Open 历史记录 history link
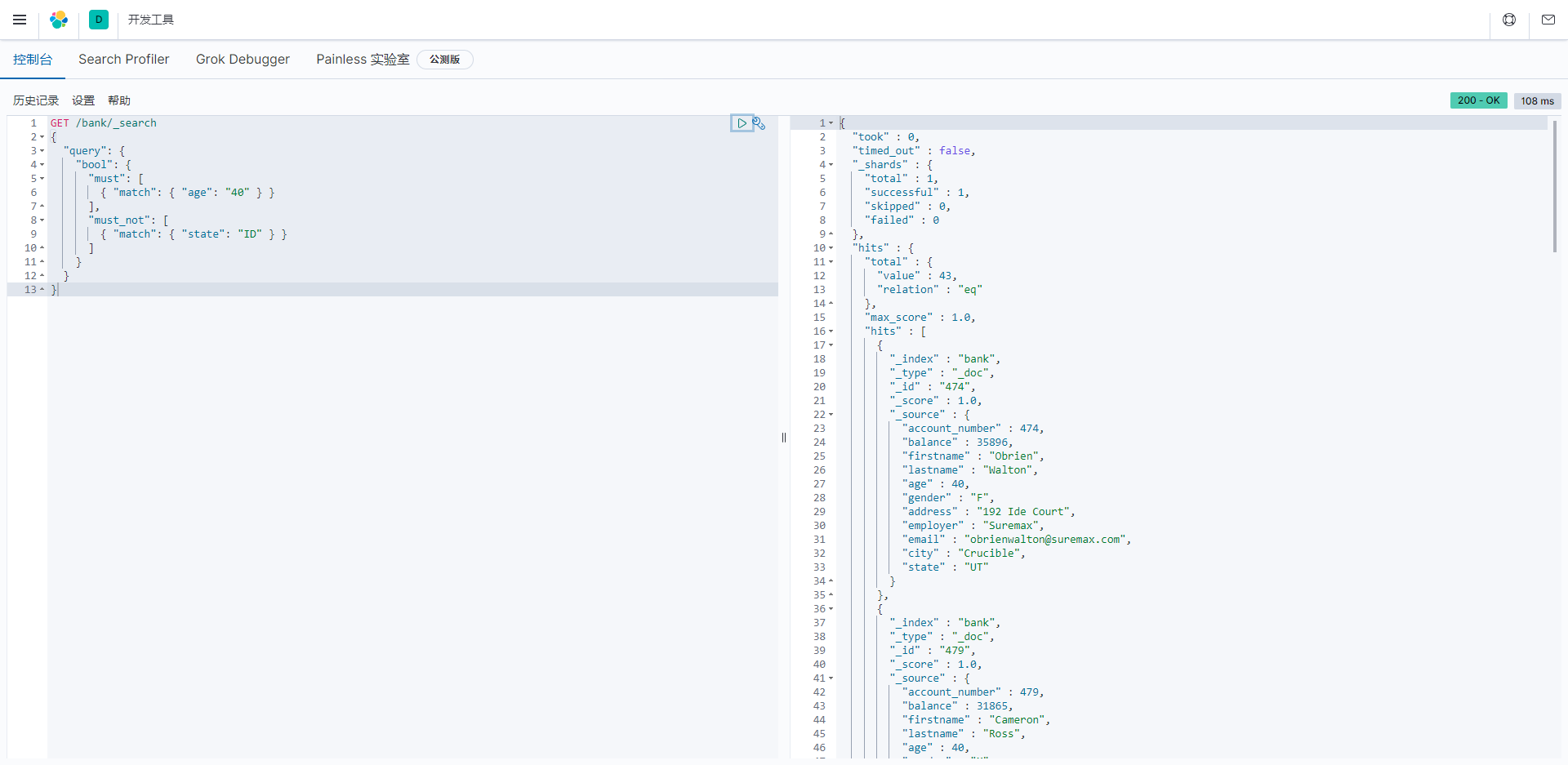 click(x=36, y=100)
